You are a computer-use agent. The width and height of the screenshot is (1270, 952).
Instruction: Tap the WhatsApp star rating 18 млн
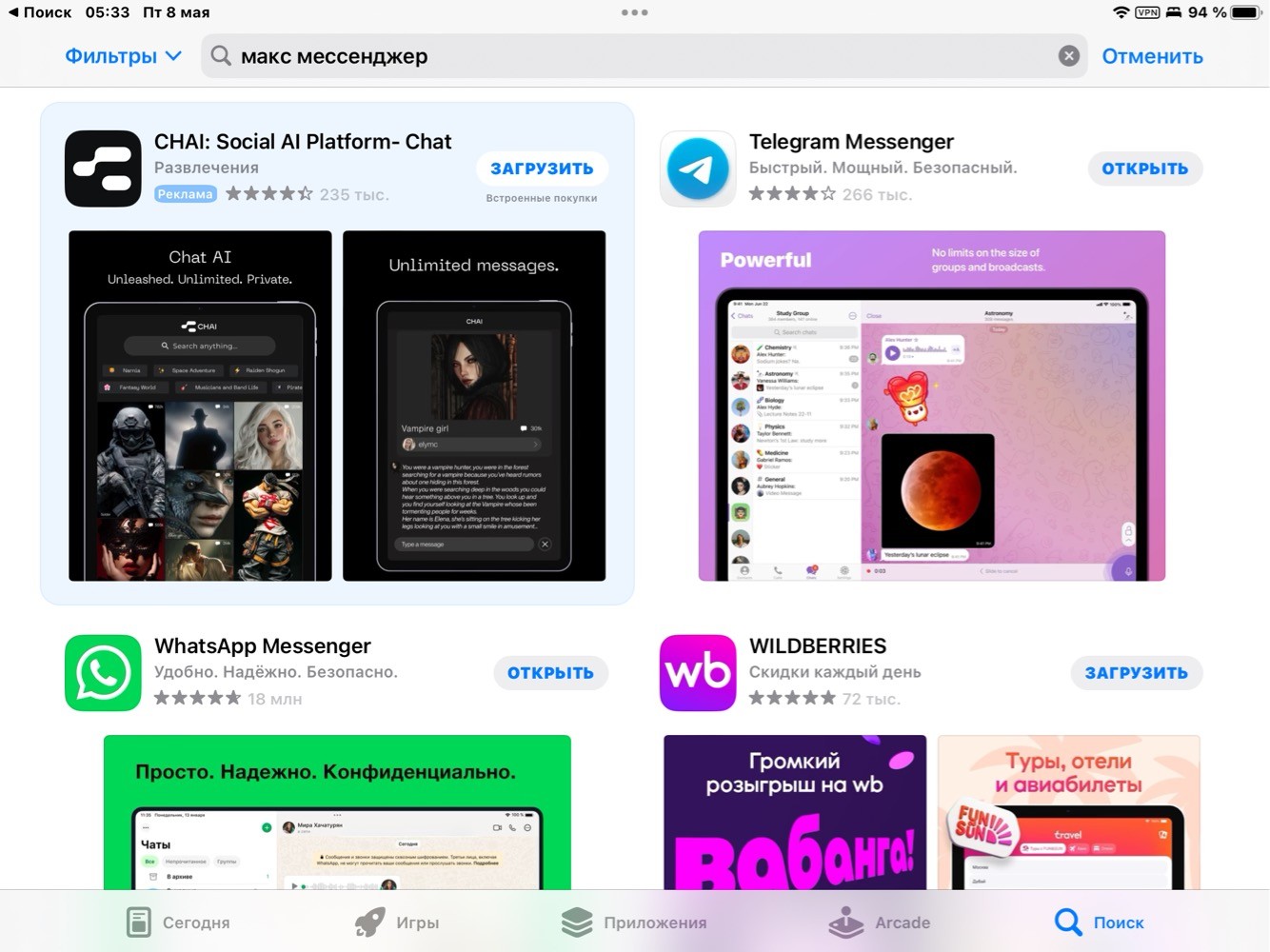[x=228, y=699]
